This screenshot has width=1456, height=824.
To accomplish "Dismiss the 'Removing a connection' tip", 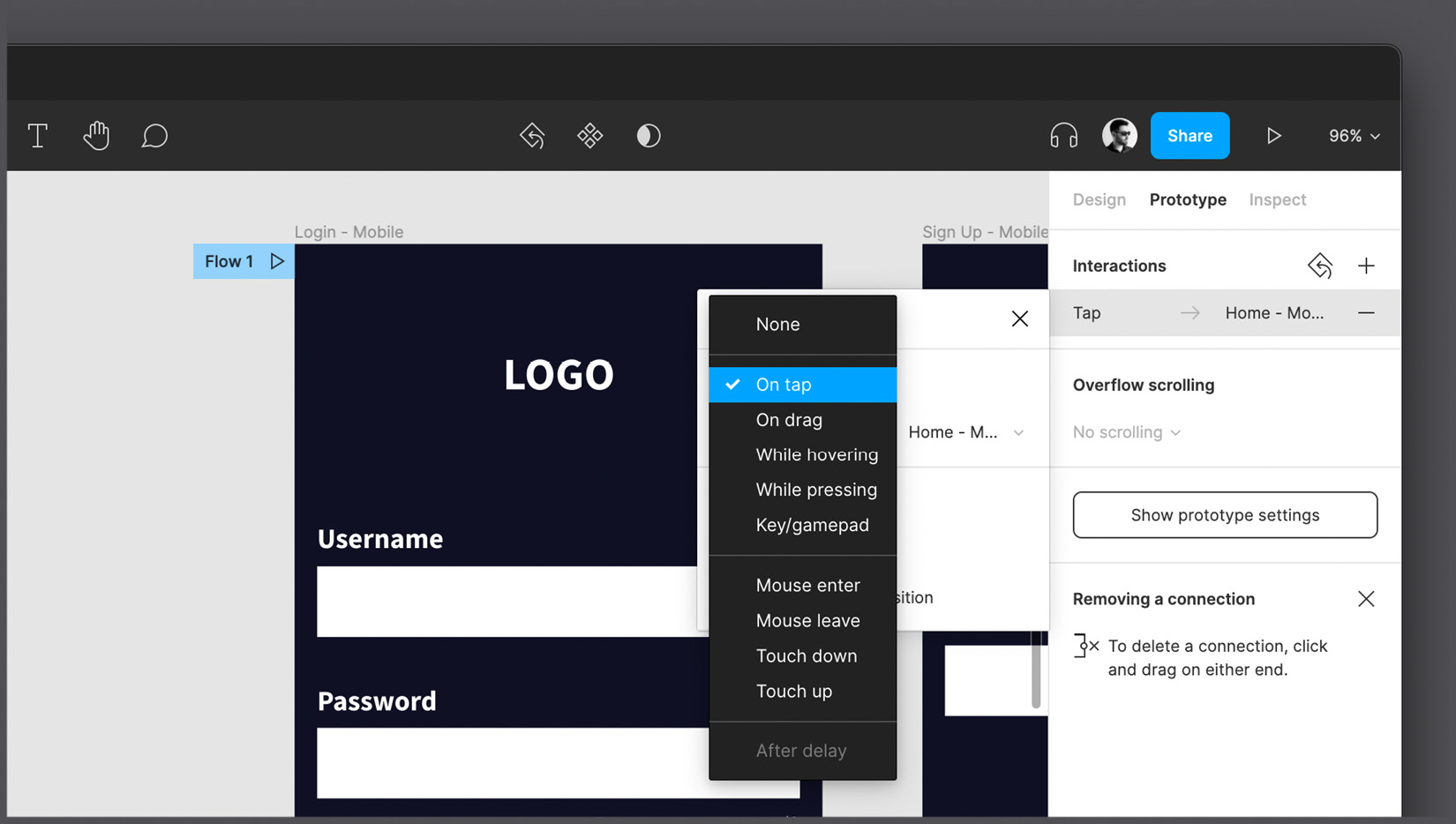I will coord(1366,598).
